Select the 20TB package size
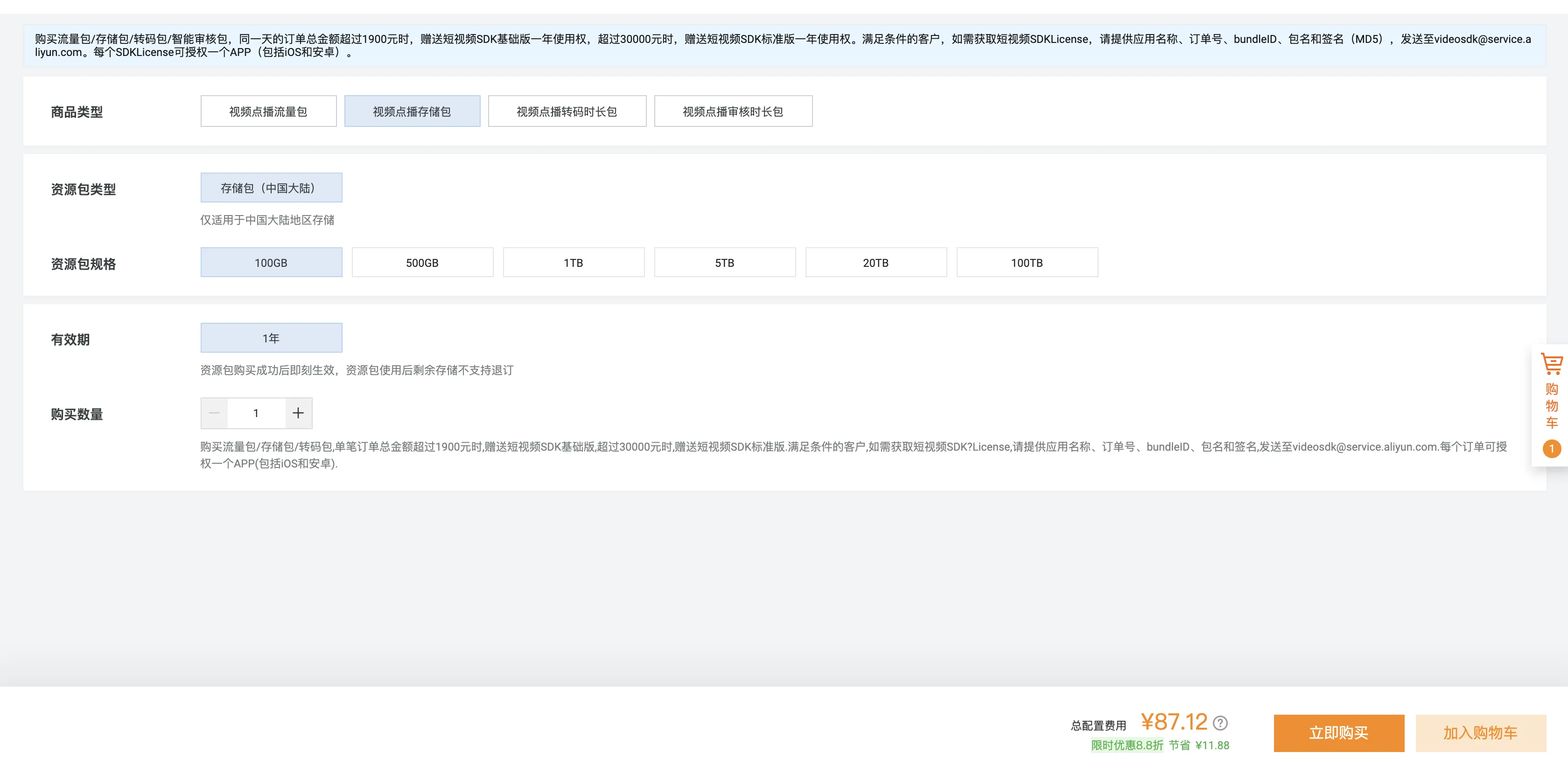The image size is (1568, 780). pos(876,262)
